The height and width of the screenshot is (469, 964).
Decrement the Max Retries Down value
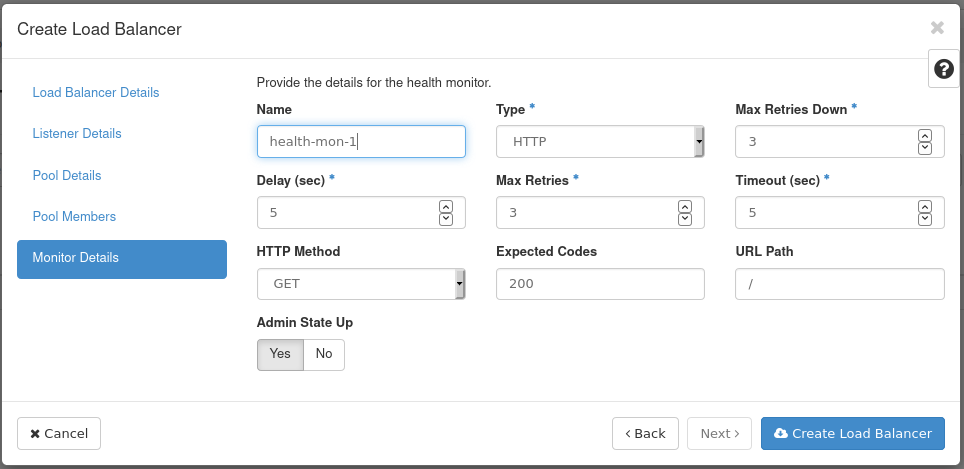tap(925, 148)
